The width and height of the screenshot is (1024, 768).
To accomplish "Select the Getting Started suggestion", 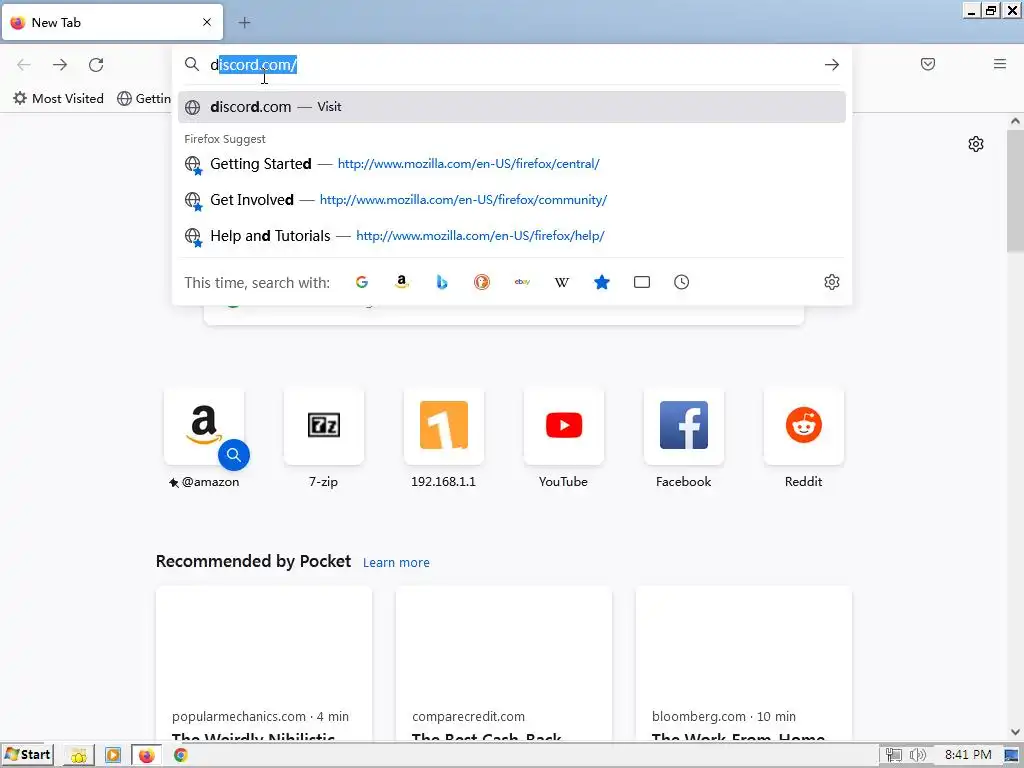I will tap(511, 164).
